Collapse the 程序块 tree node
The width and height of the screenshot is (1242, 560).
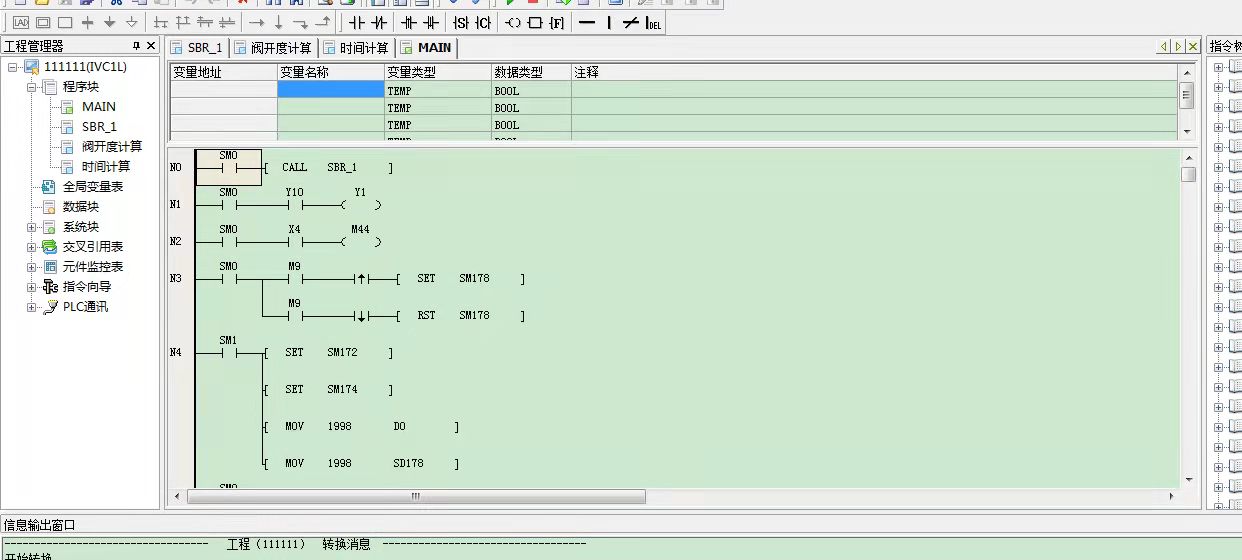[x=32, y=87]
